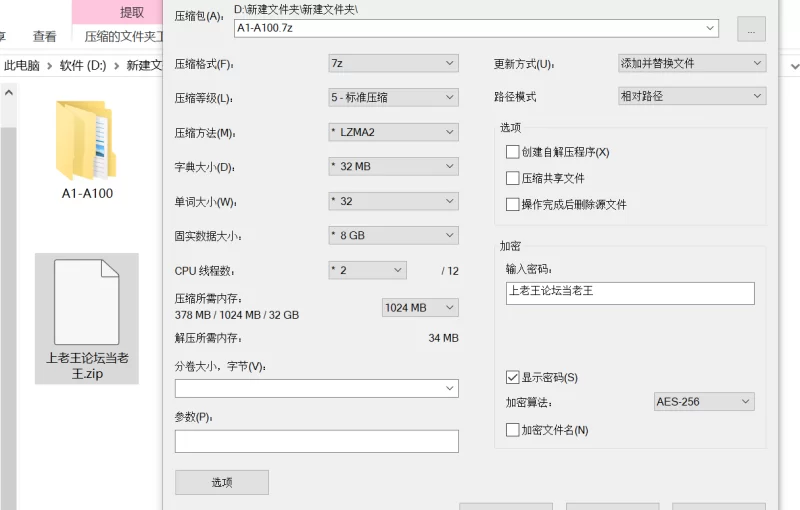This screenshot has width=800, height=510.
Task: Expand the 压缩等级 5-标准压缩 dropdown
Action: 393,97
